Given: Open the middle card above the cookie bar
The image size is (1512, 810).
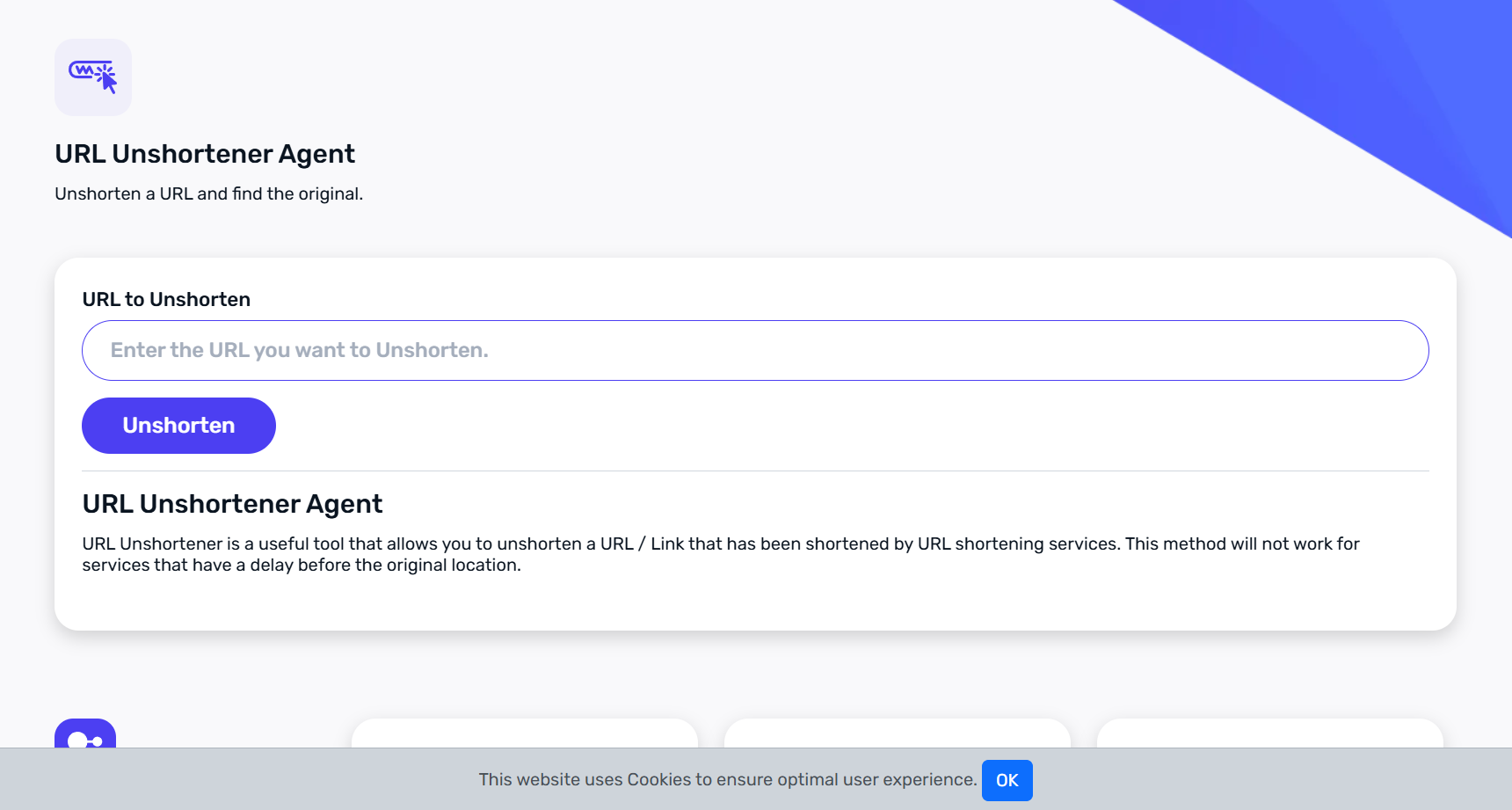Looking at the screenshot, I should point(897,733).
